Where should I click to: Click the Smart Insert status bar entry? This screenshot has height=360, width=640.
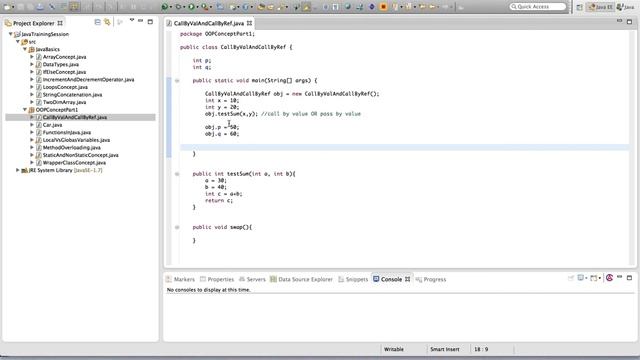pyautogui.click(x=444, y=349)
